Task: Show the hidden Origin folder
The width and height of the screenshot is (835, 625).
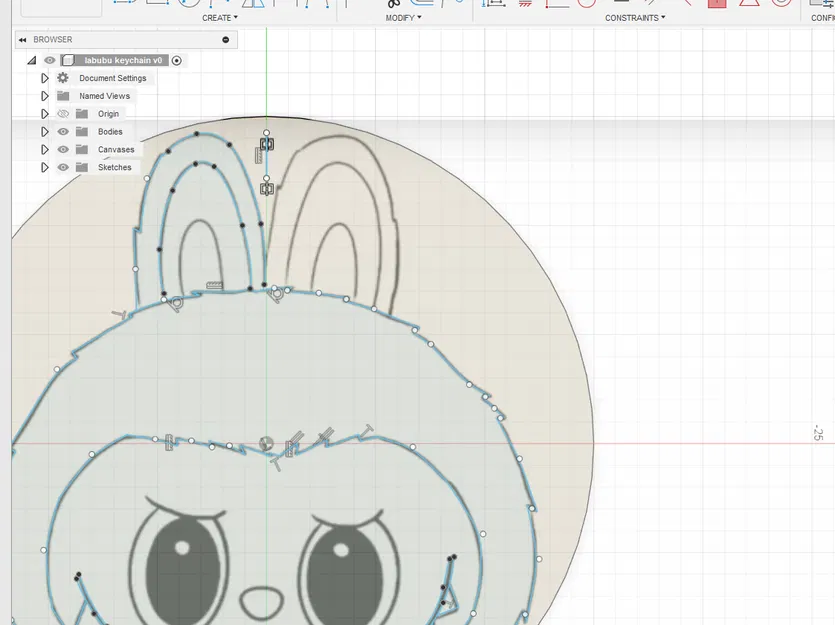Action: point(63,114)
